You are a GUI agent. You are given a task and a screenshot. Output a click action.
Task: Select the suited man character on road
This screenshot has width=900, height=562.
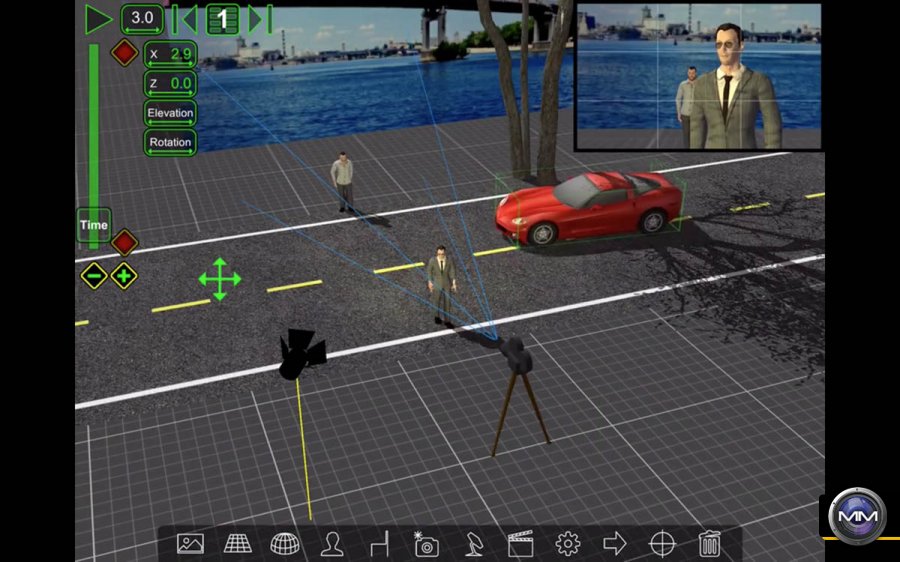[441, 285]
